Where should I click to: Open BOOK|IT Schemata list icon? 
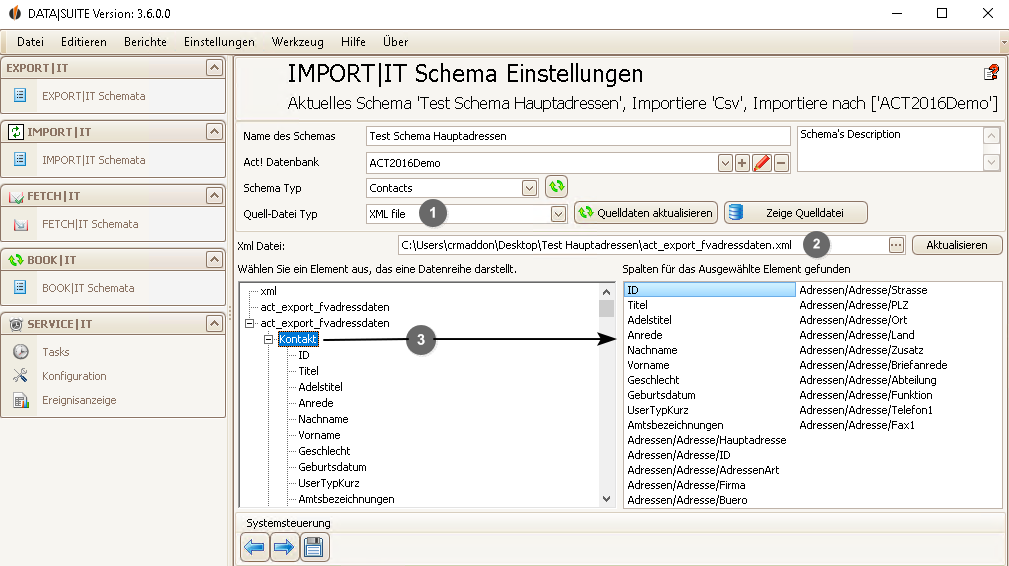tap(20, 287)
